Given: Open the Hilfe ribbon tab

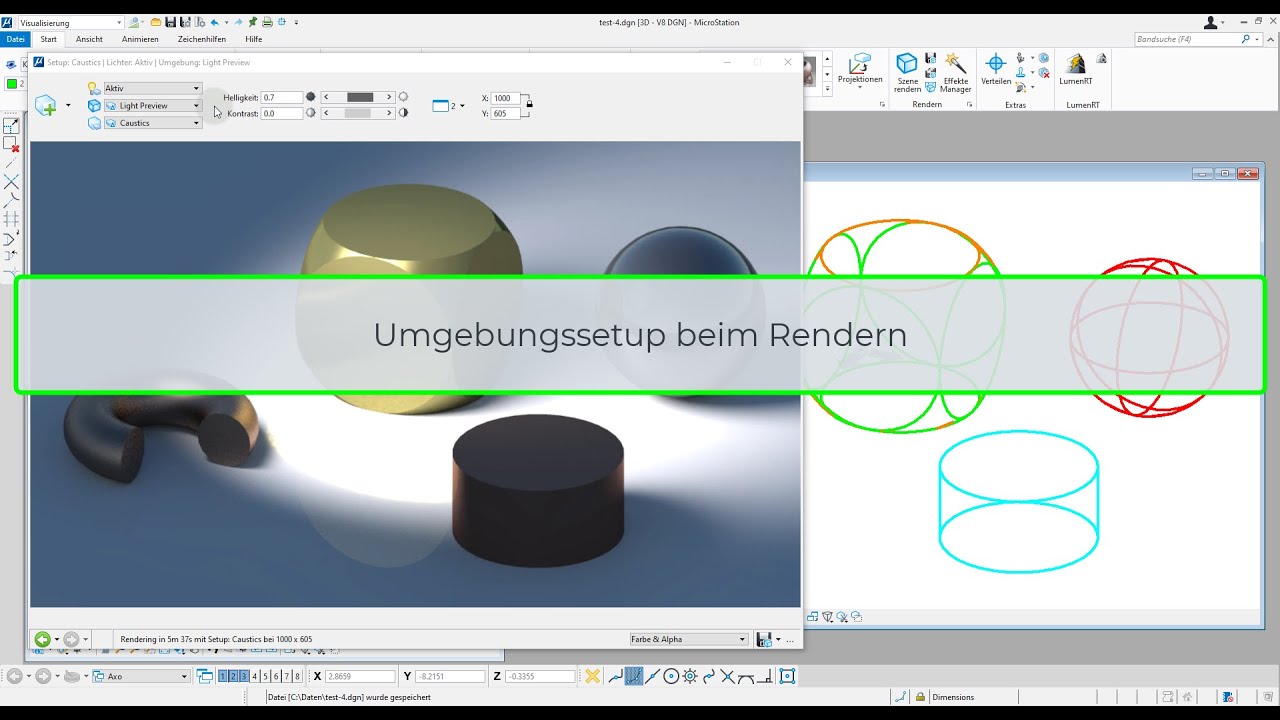Looking at the screenshot, I should 254,39.
